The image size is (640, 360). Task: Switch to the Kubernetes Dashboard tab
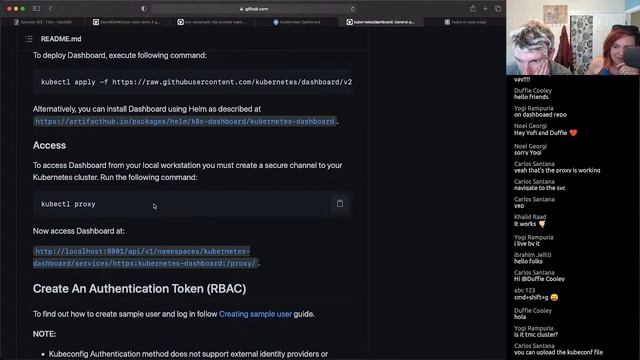click(297, 22)
